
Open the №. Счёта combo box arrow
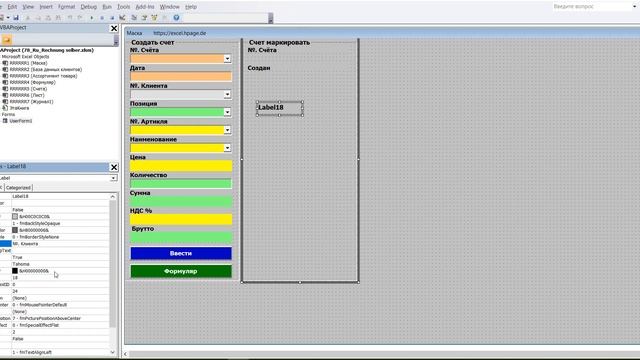click(227, 59)
